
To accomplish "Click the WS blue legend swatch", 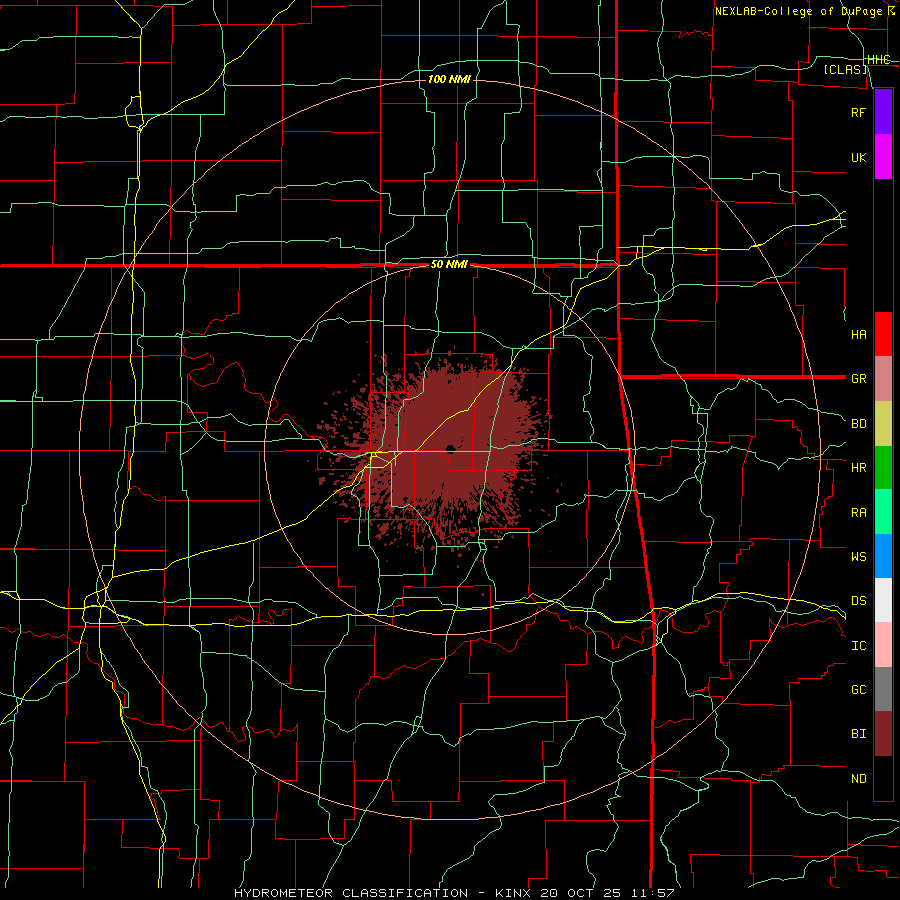I will click(x=883, y=556).
